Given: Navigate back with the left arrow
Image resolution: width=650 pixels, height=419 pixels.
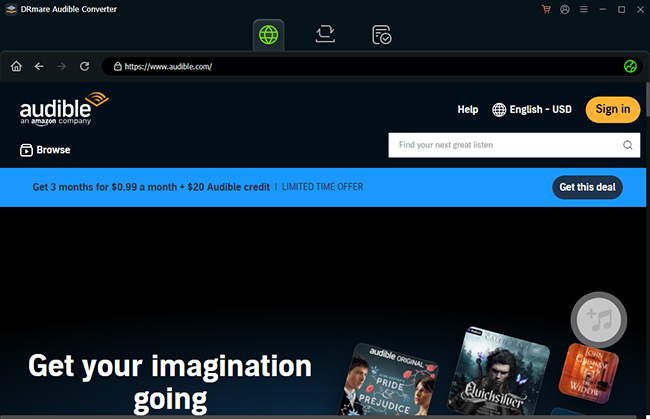Looking at the screenshot, I should (39, 67).
